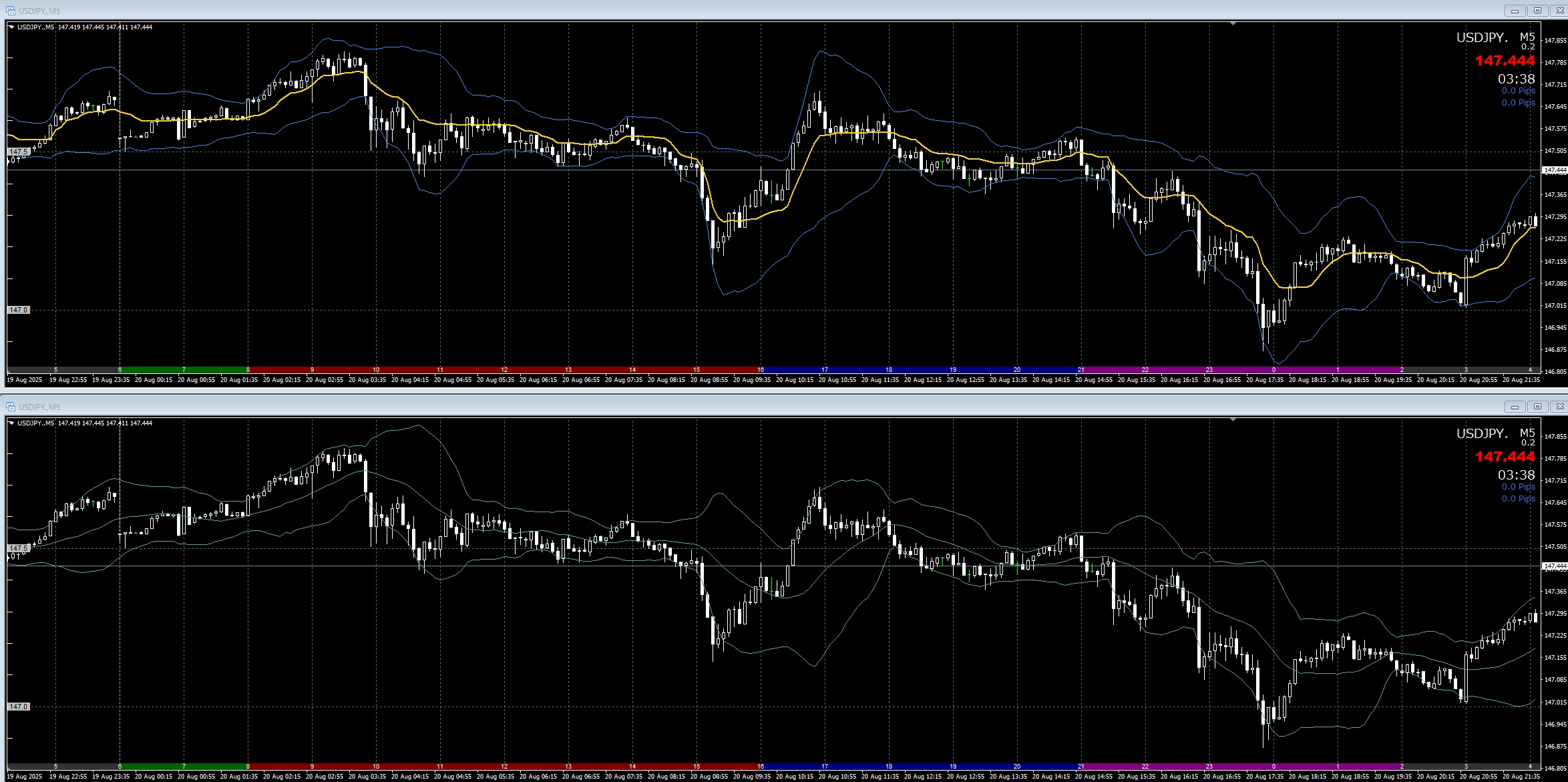1568x782 pixels.
Task: Click the red 147.444 price text in top chart
Action: point(1505,61)
